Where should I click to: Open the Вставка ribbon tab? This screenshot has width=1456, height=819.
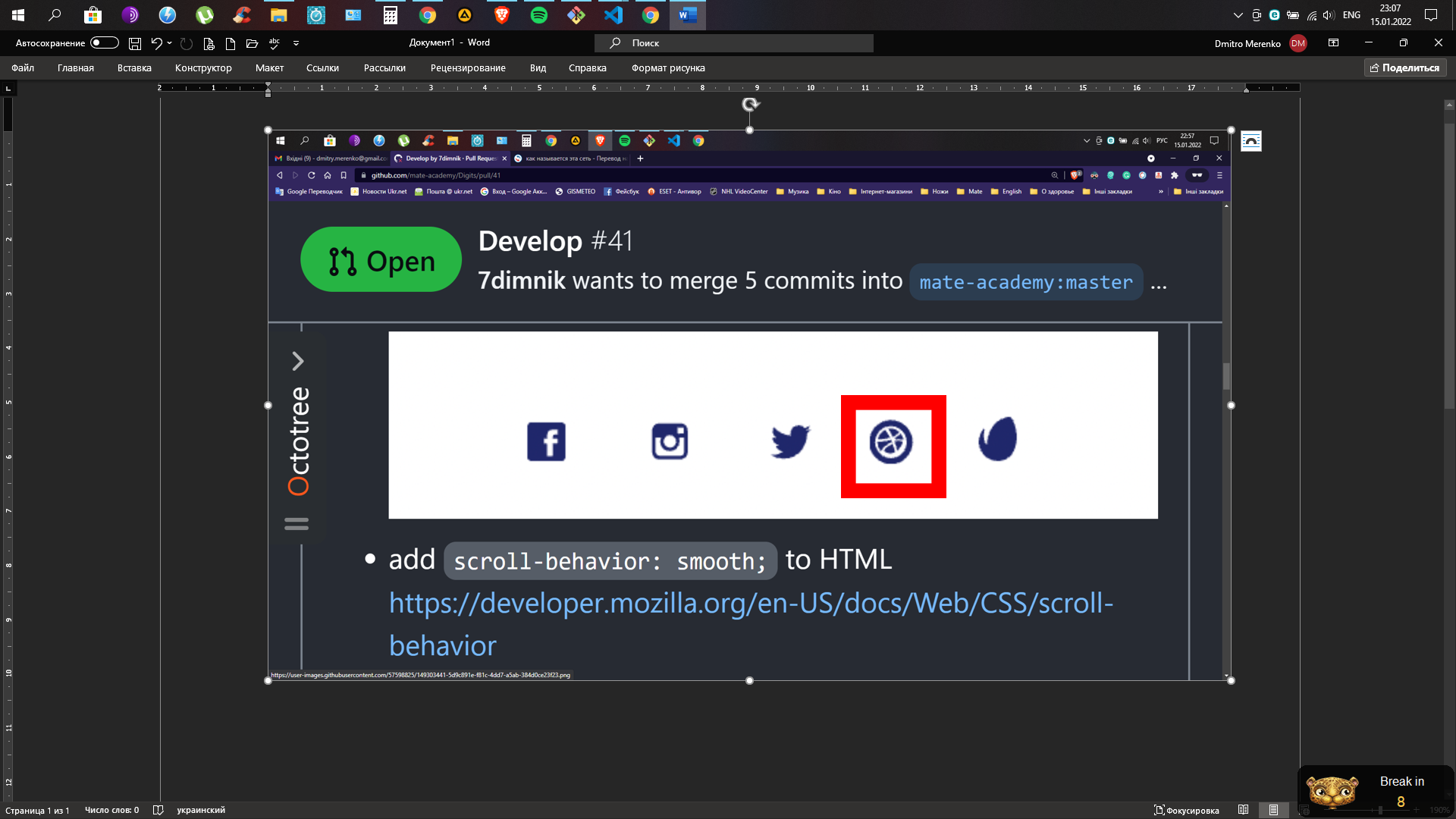134,67
